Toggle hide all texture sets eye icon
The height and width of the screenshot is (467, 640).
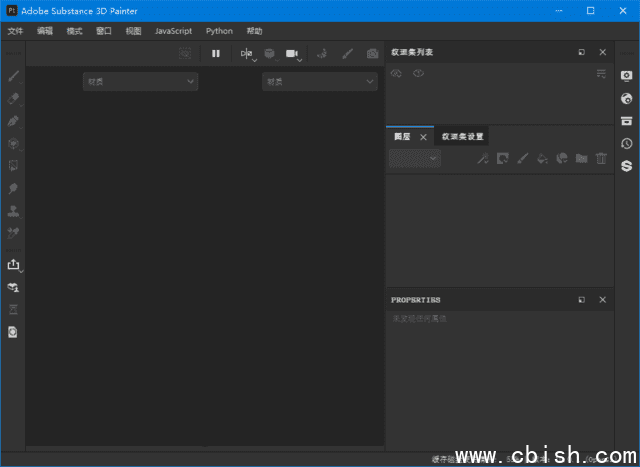(396, 73)
